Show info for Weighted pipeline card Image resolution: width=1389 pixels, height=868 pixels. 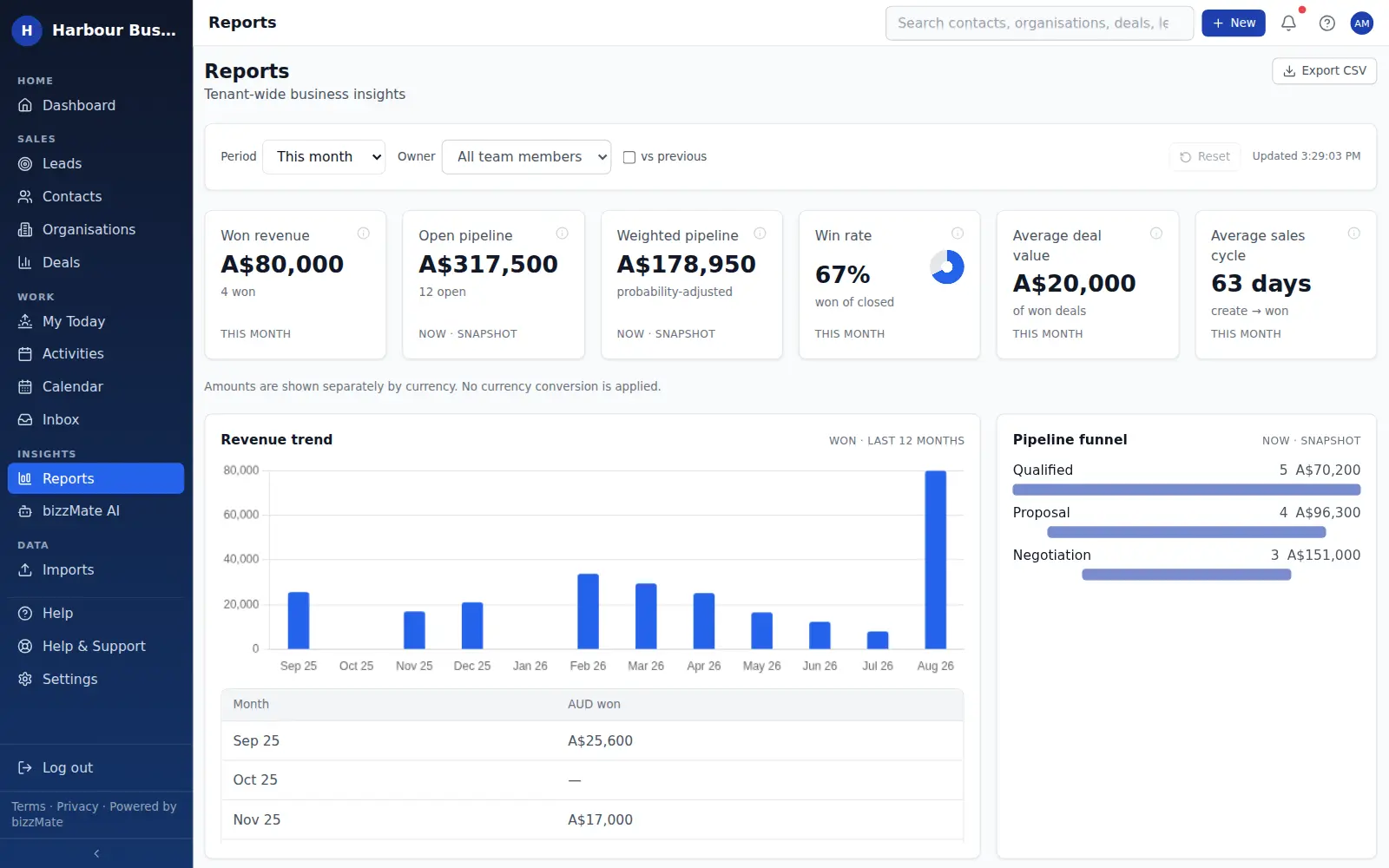[760, 233]
